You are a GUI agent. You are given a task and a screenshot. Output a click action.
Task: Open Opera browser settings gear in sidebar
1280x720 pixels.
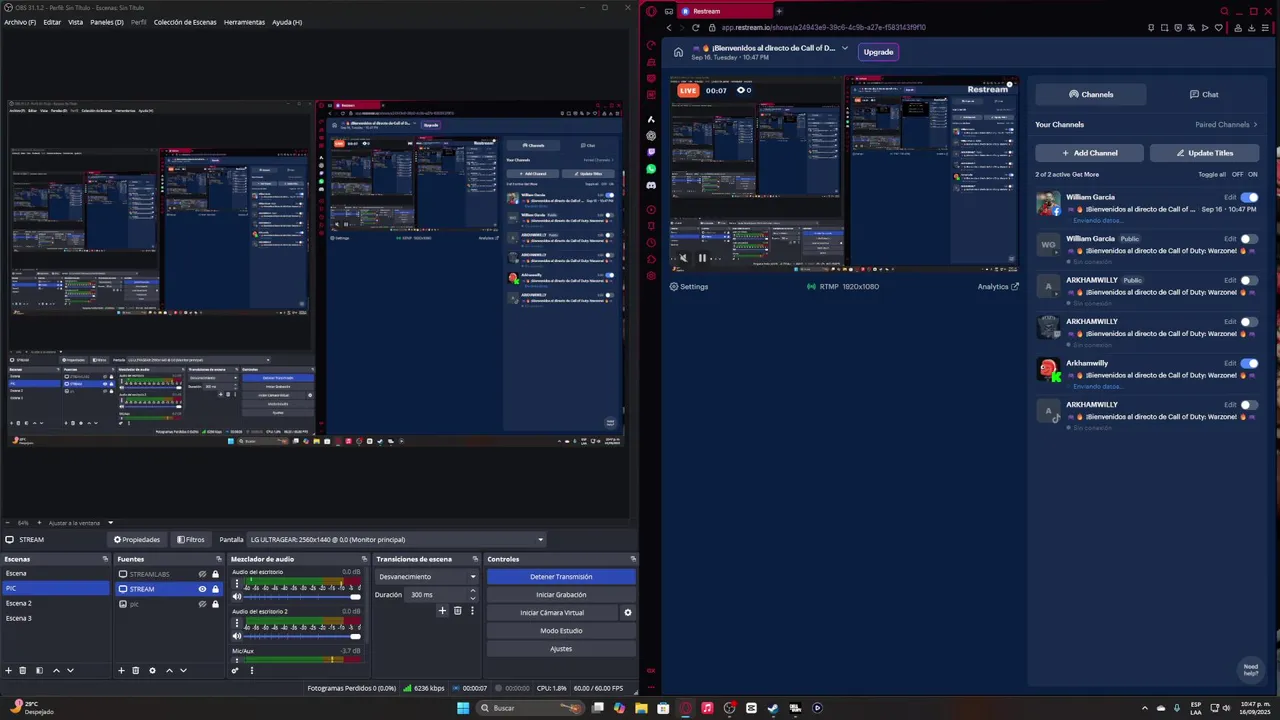point(651,276)
